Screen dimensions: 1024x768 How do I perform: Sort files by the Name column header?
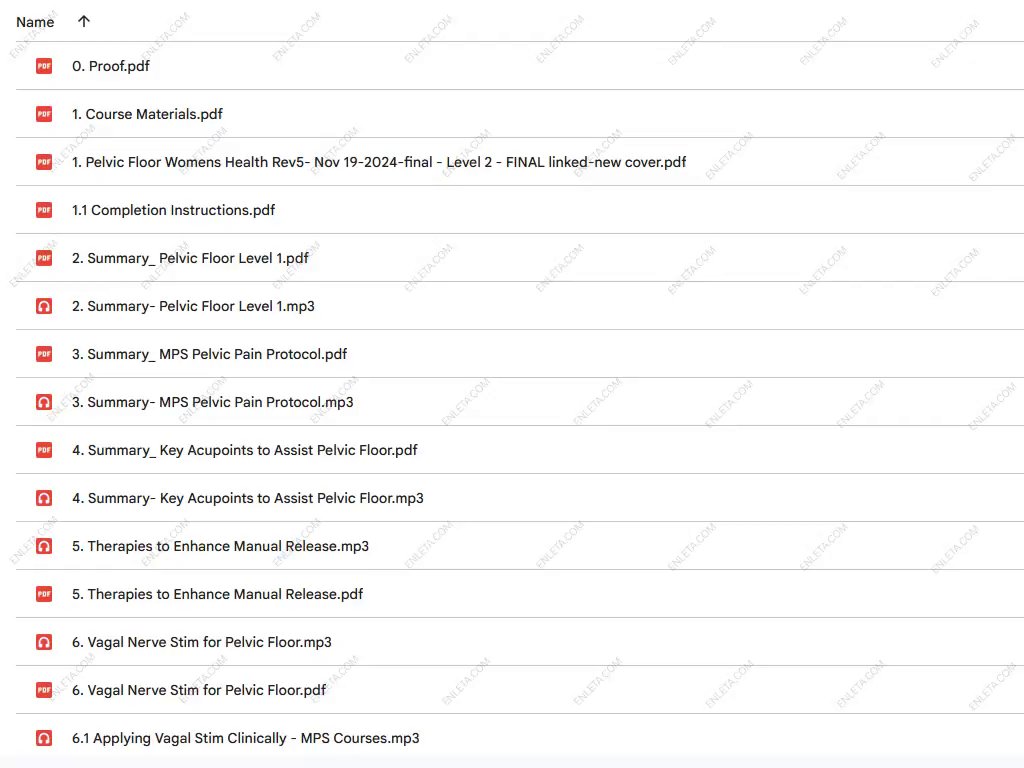pos(35,22)
